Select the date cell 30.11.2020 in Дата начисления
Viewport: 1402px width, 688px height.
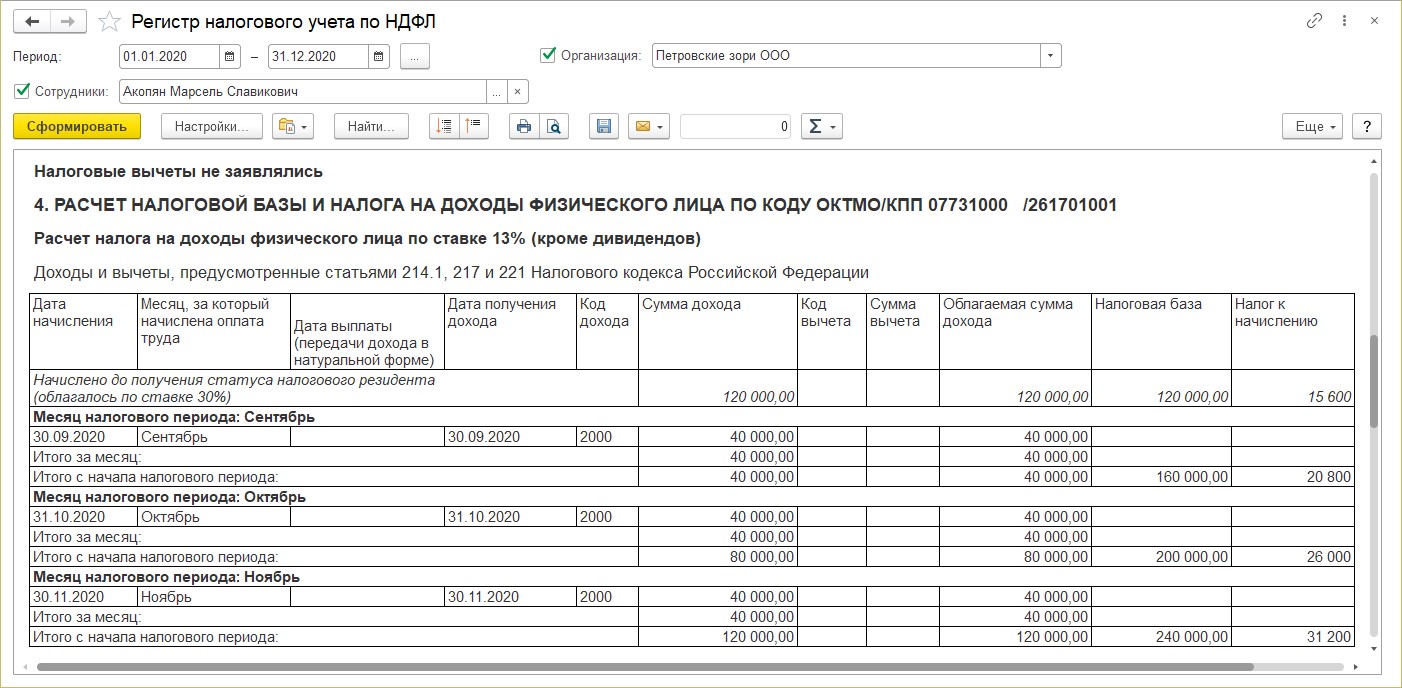coord(83,597)
